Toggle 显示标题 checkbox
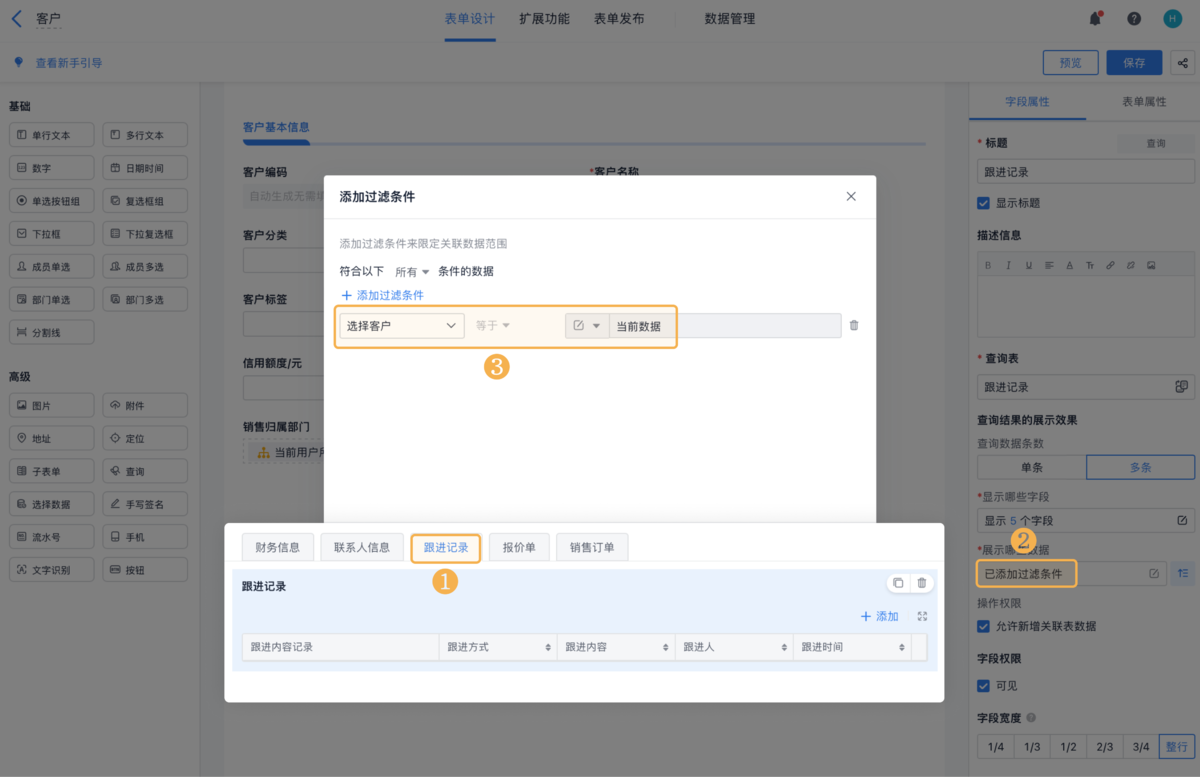Screen dimensions: 1200x777 click(x=983, y=203)
